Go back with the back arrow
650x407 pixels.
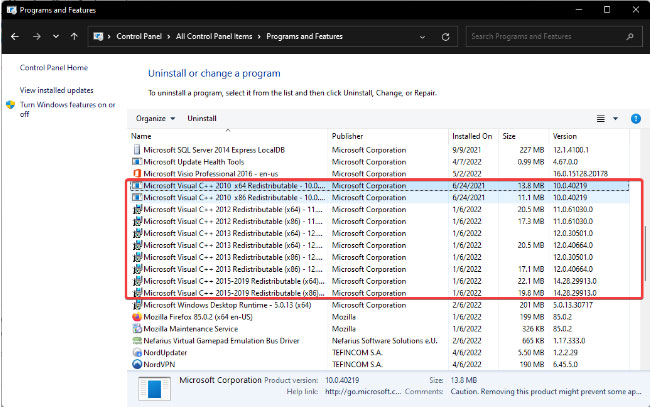click(x=15, y=36)
